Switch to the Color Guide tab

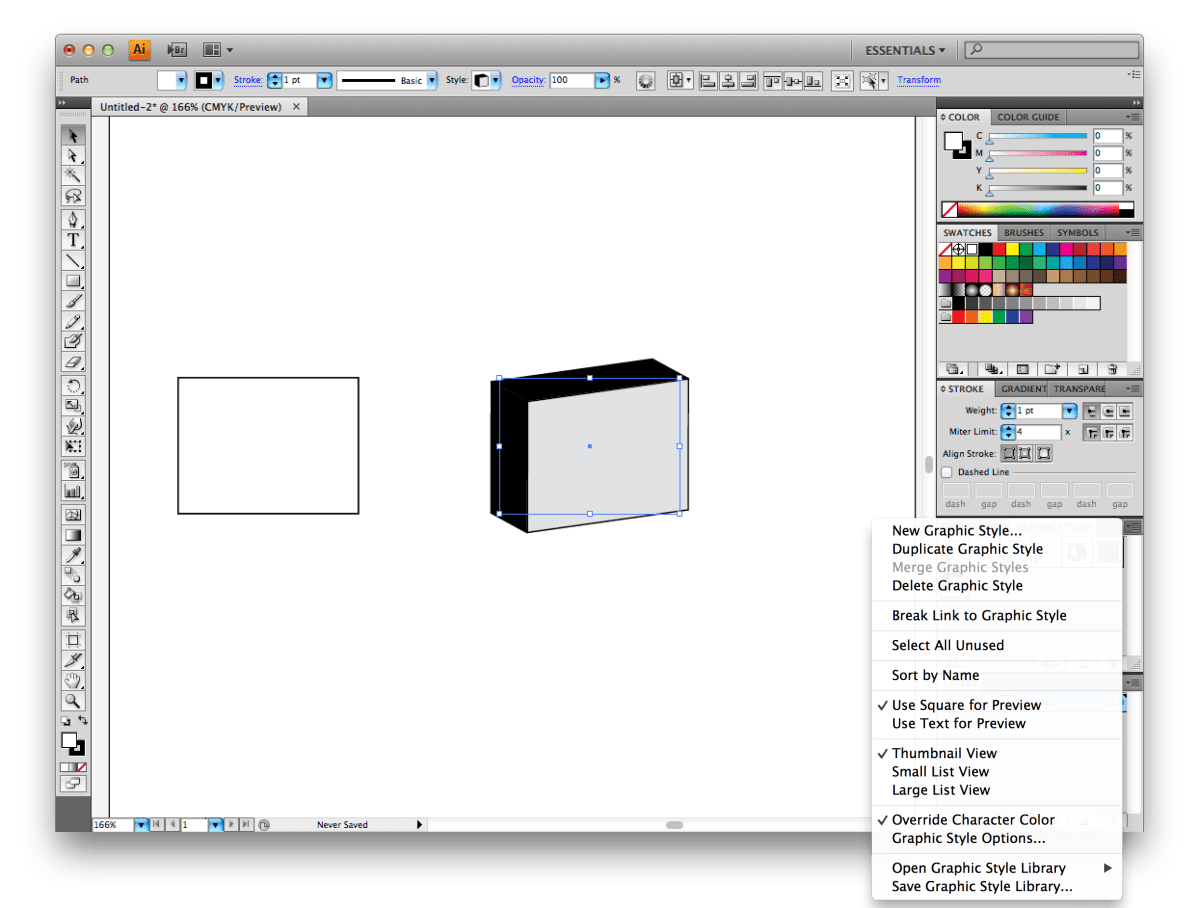(1028, 117)
